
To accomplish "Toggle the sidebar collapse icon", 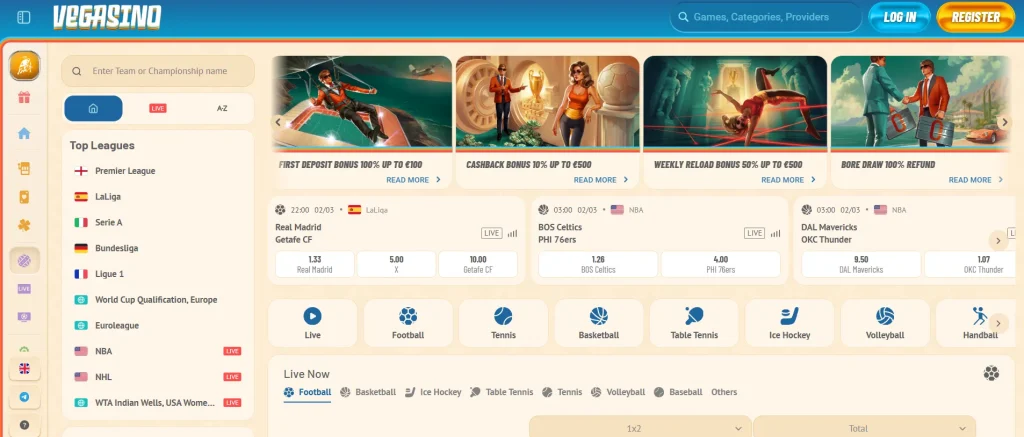I will (x=24, y=17).
